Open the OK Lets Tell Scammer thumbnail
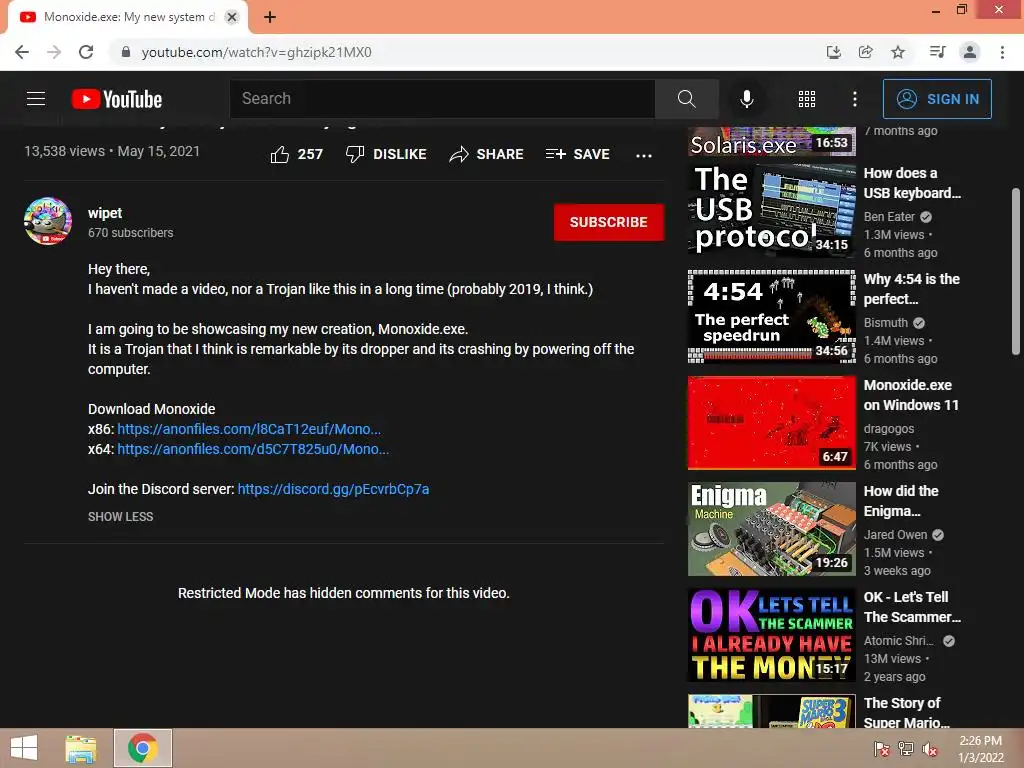 (x=771, y=635)
